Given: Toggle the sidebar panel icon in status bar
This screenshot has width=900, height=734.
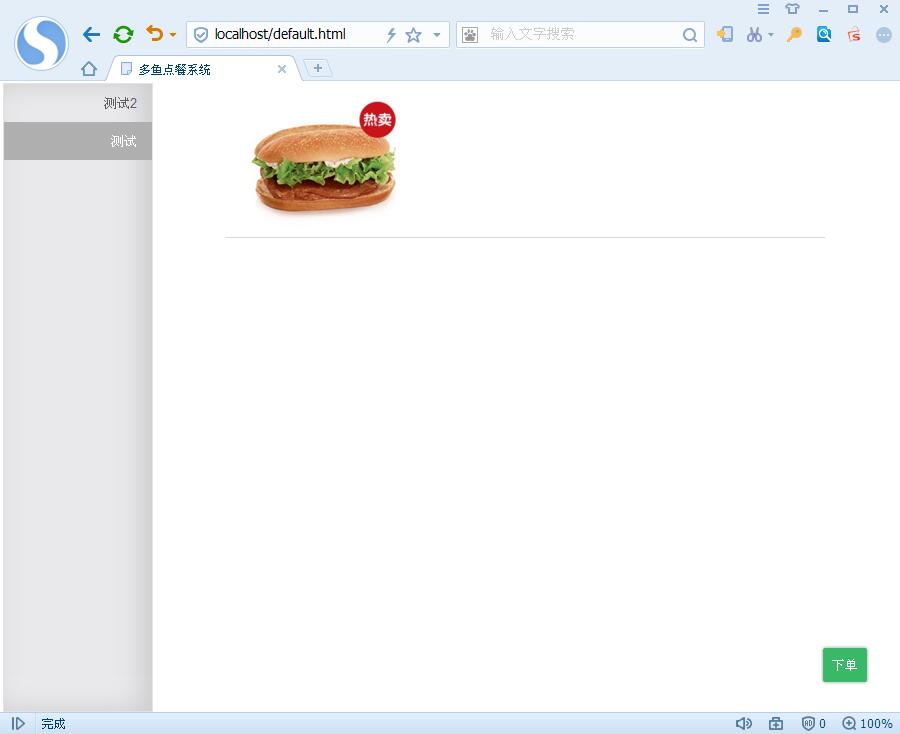Looking at the screenshot, I should coord(18,724).
